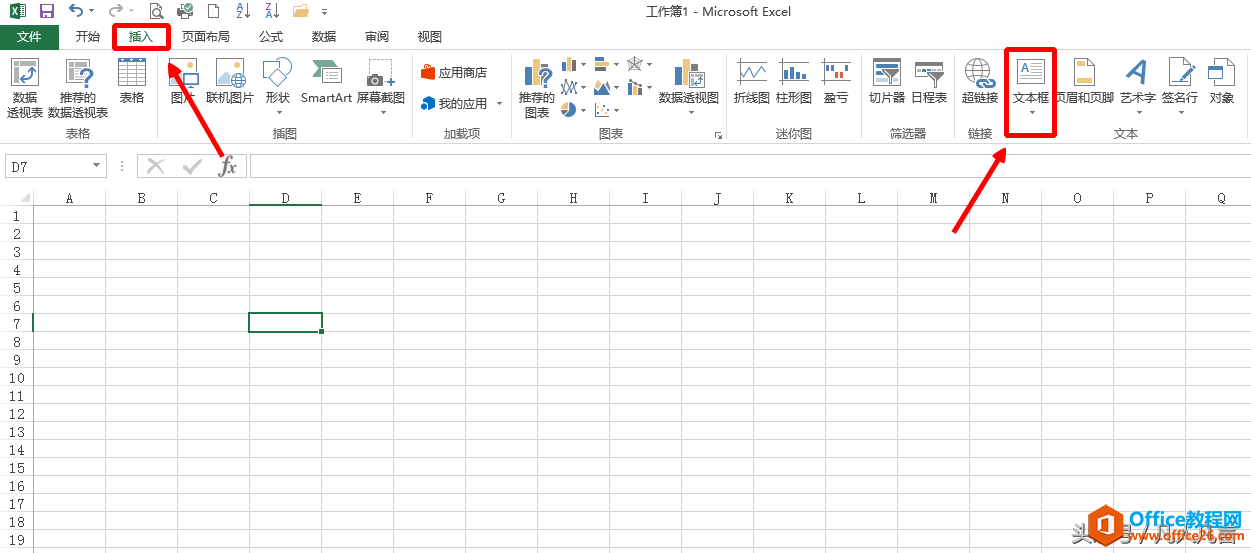Open the Undo history dropdown arrow
1251x553 pixels.
click(x=91, y=12)
